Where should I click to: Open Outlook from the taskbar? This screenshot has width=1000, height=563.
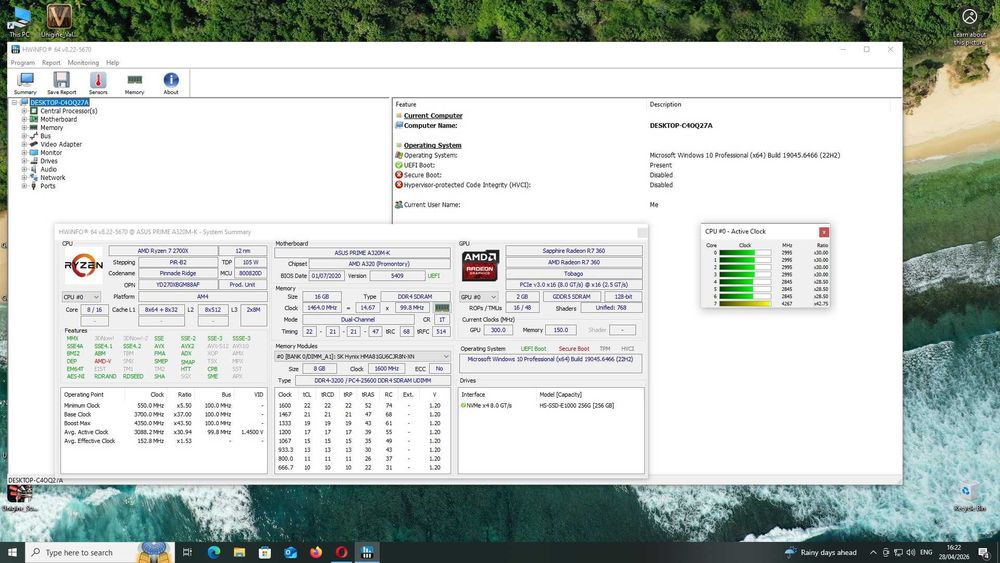[x=290, y=552]
